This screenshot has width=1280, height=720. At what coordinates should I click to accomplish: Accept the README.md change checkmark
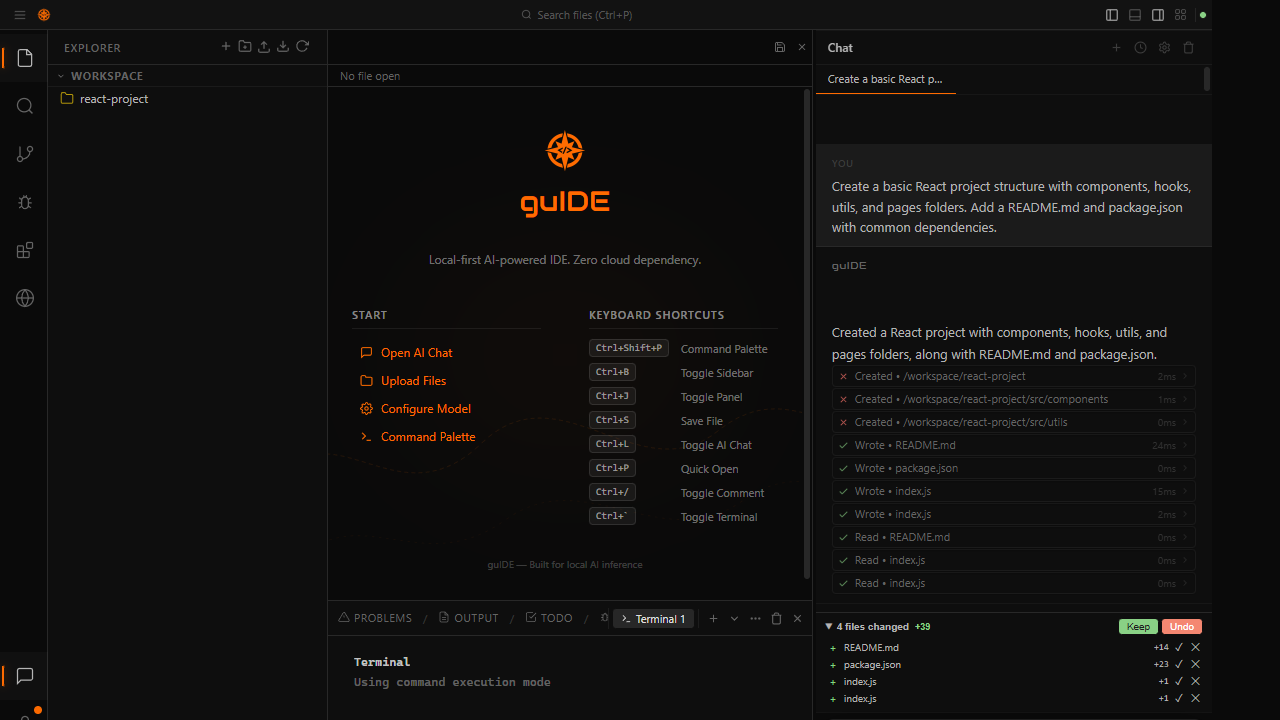1179,648
